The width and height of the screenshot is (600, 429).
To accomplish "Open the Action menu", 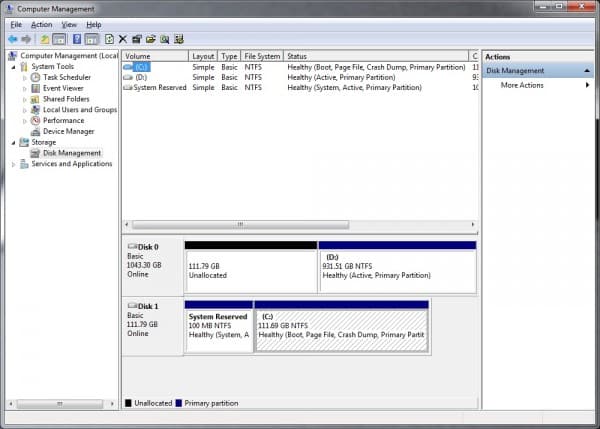I will 41,25.
